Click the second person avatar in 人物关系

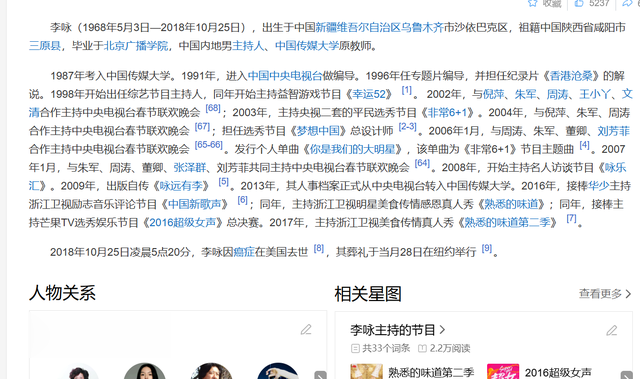pos(144,371)
